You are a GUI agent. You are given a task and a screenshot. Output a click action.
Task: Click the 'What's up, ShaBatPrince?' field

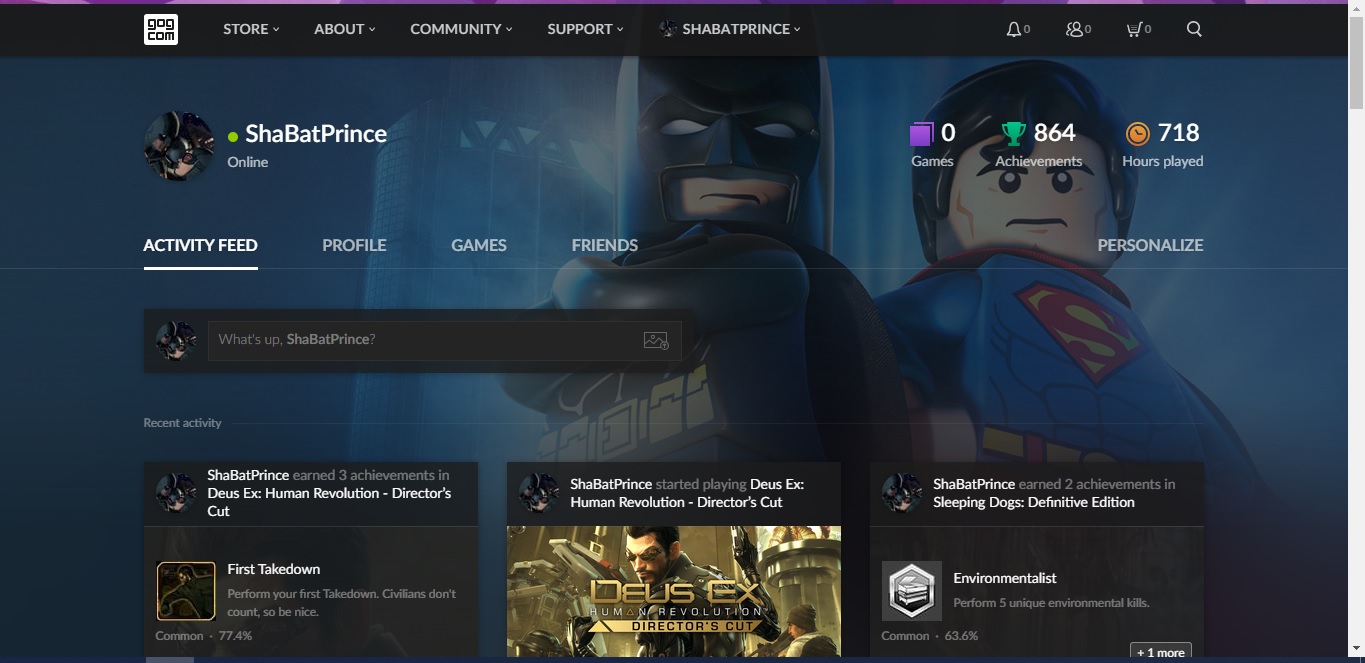pos(444,340)
